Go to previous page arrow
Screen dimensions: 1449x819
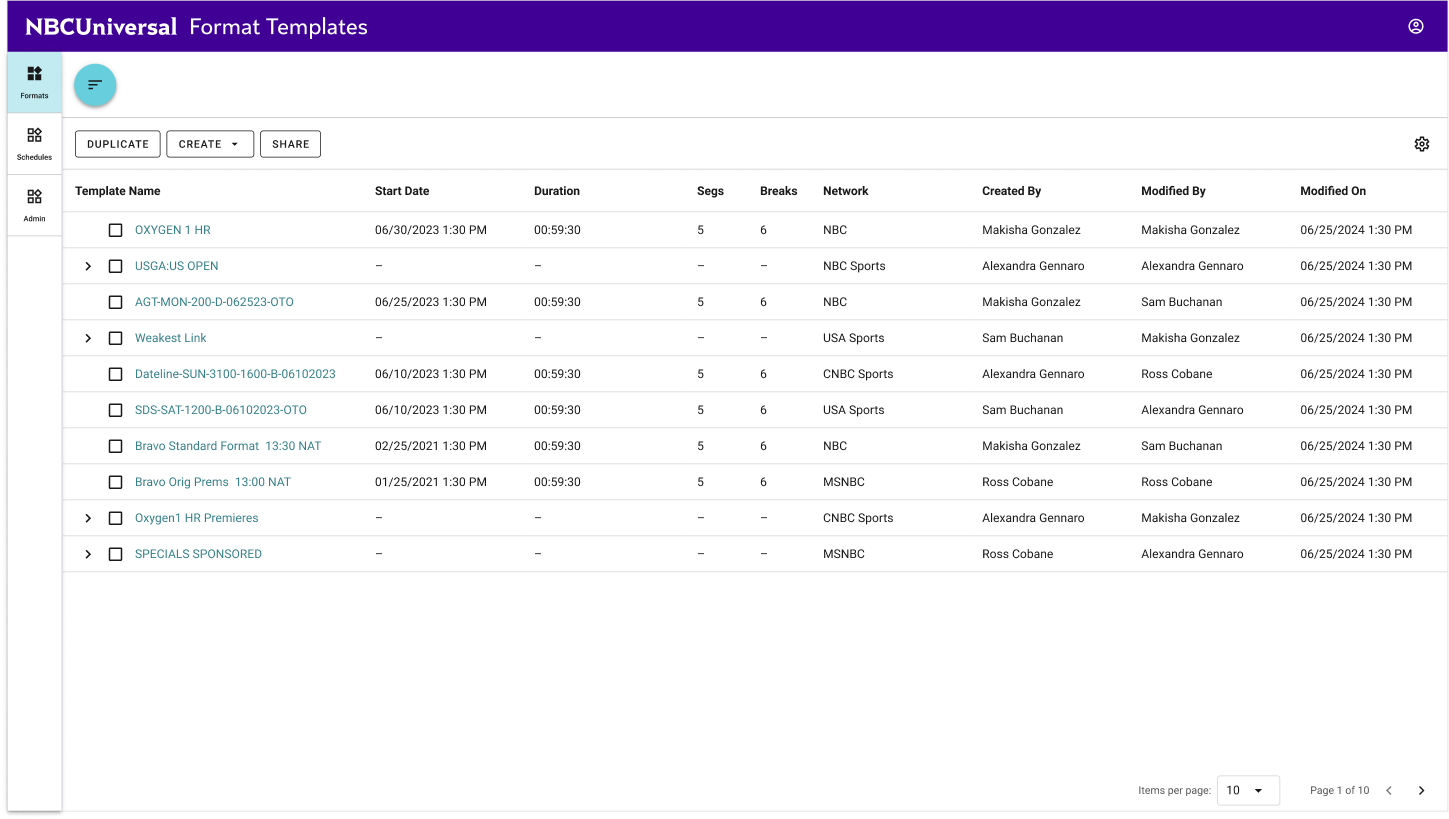point(1389,790)
